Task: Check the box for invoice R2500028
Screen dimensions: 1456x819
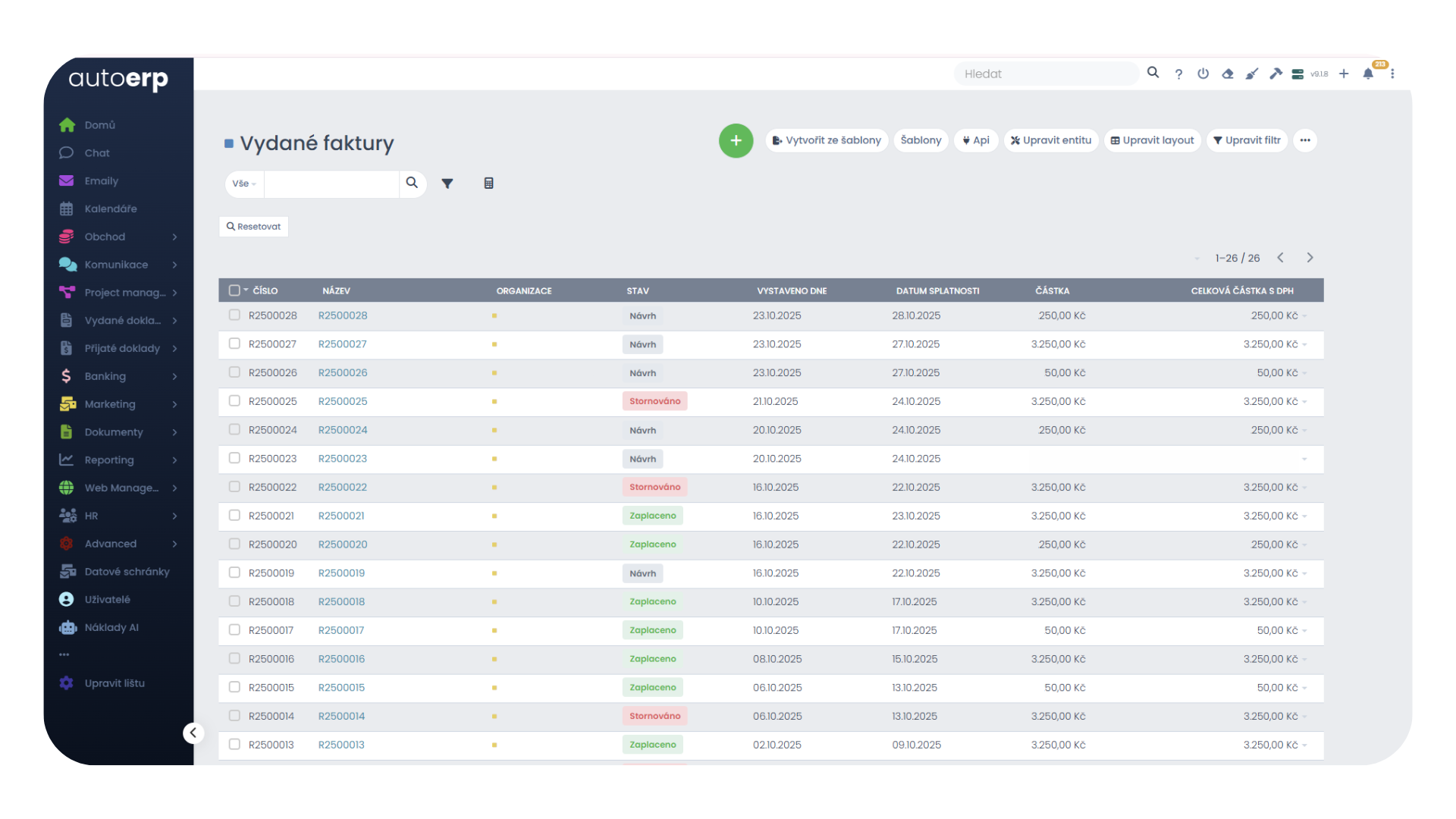Action: 234,315
